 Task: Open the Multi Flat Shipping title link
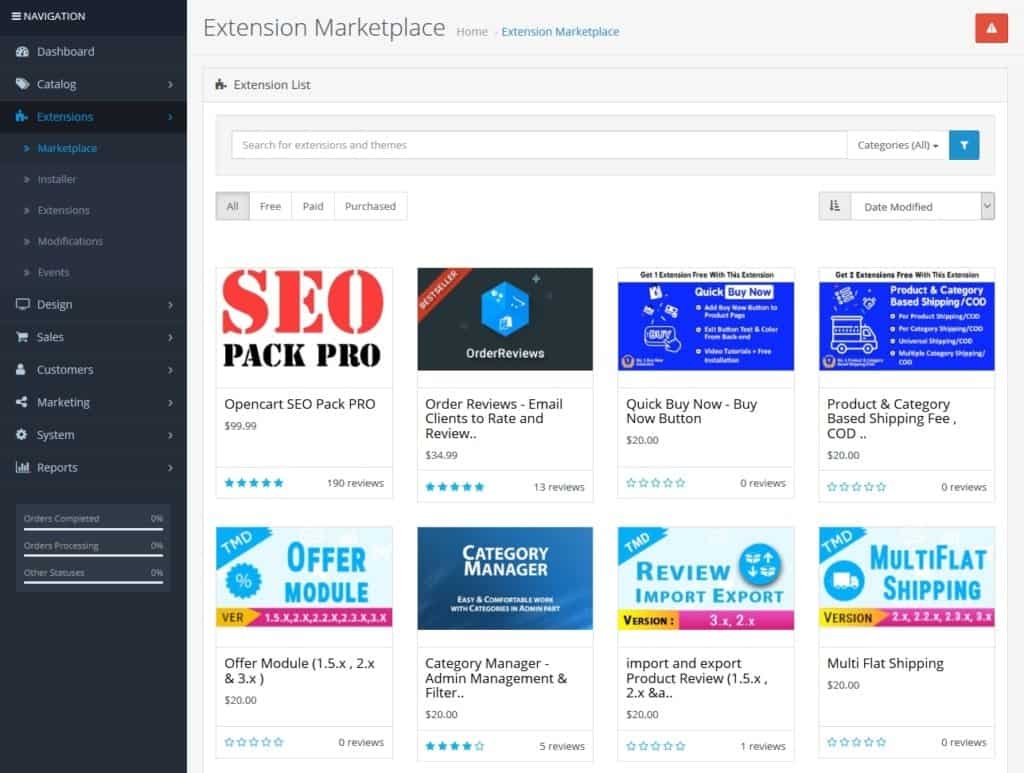click(885, 663)
